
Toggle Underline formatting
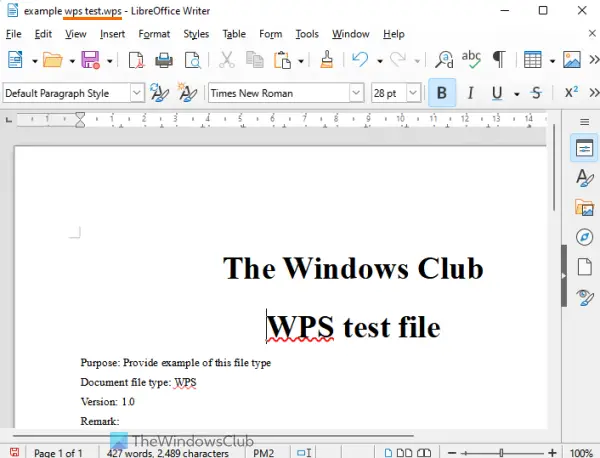[497, 93]
